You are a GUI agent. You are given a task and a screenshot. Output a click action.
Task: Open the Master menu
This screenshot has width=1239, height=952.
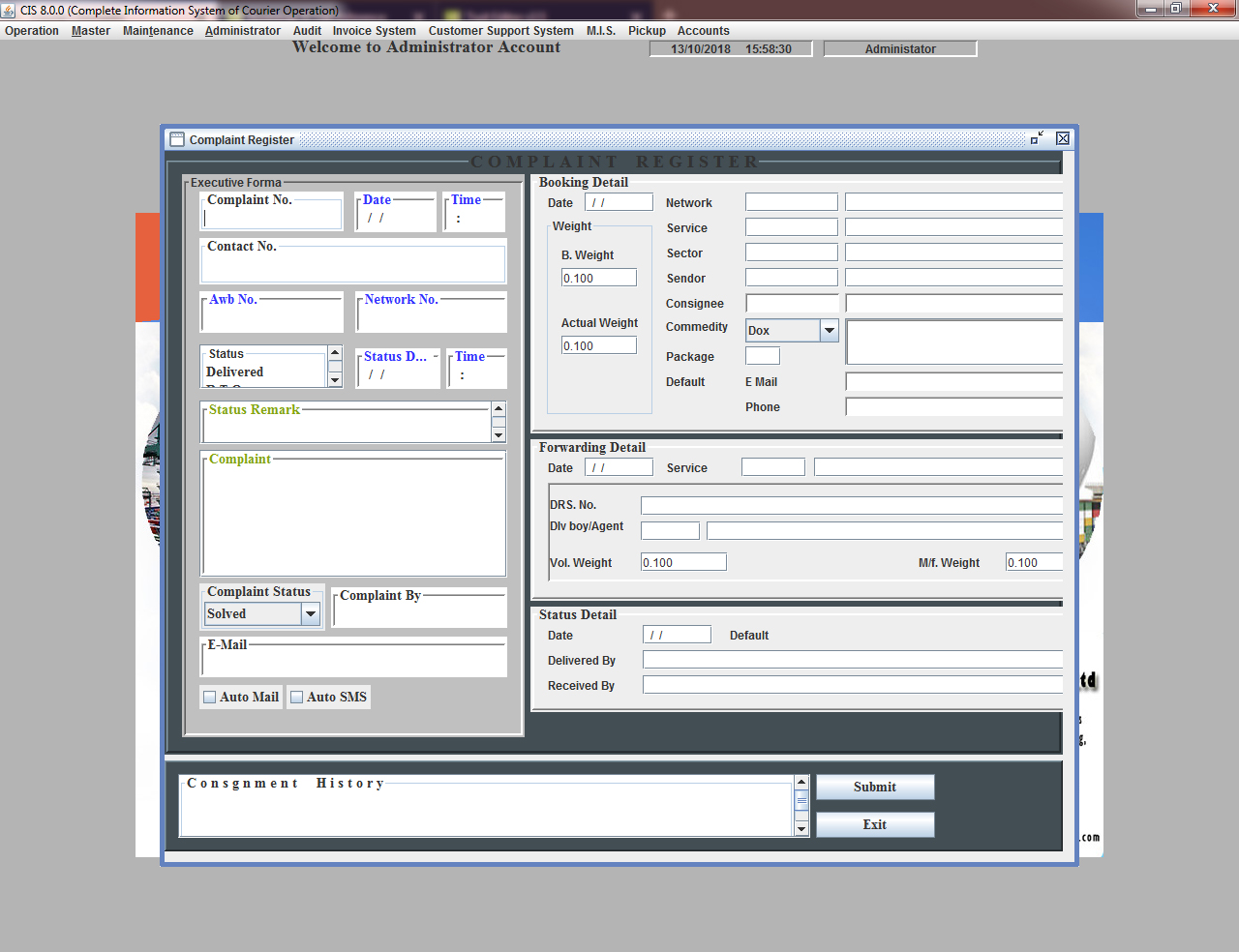pos(91,31)
